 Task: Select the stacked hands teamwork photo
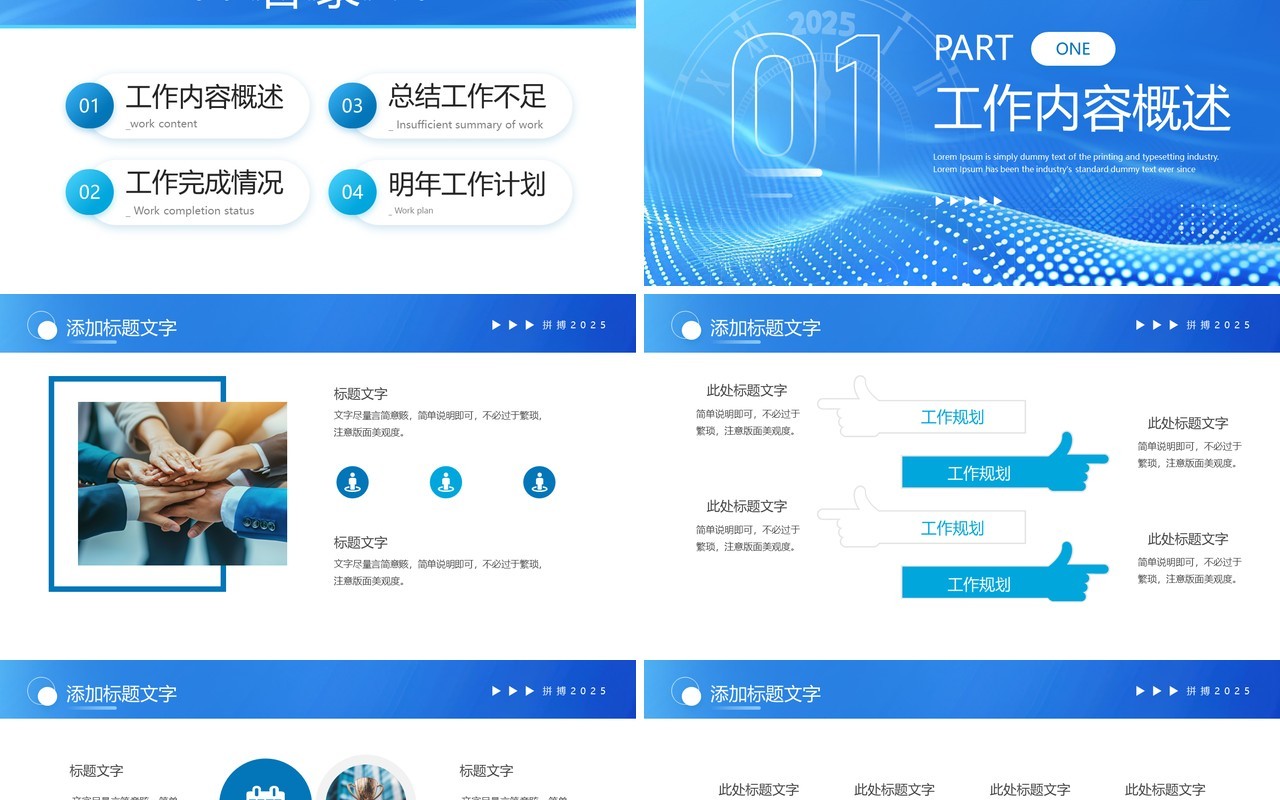(183, 484)
